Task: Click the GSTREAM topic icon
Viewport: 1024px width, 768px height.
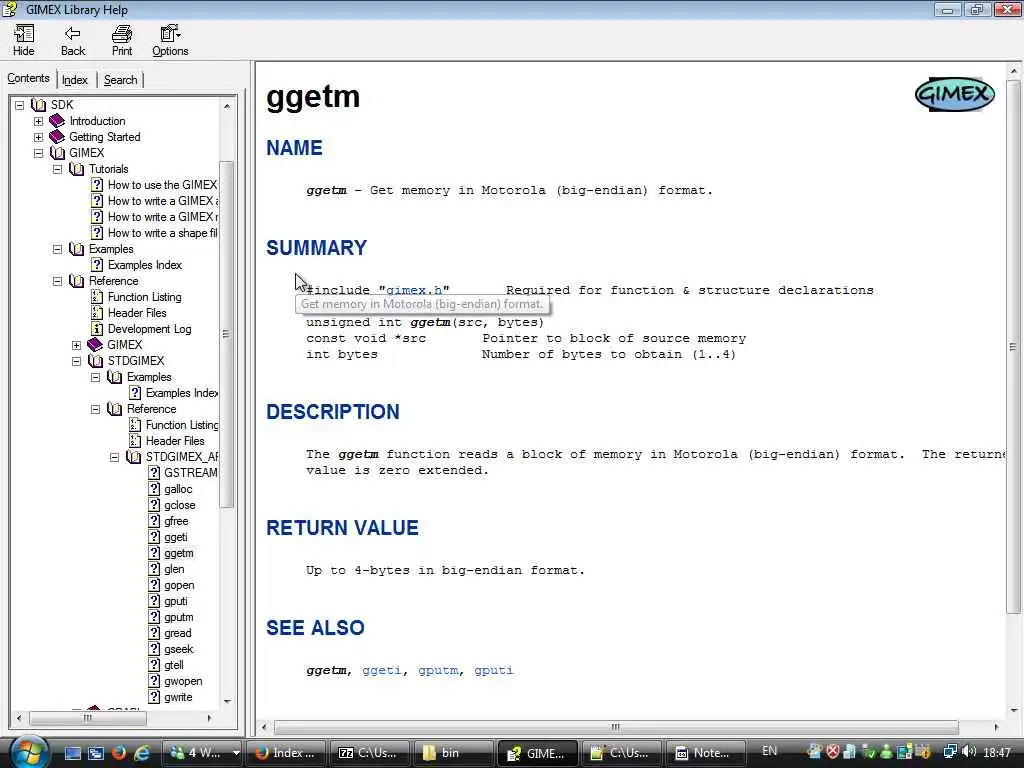Action: click(153, 472)
